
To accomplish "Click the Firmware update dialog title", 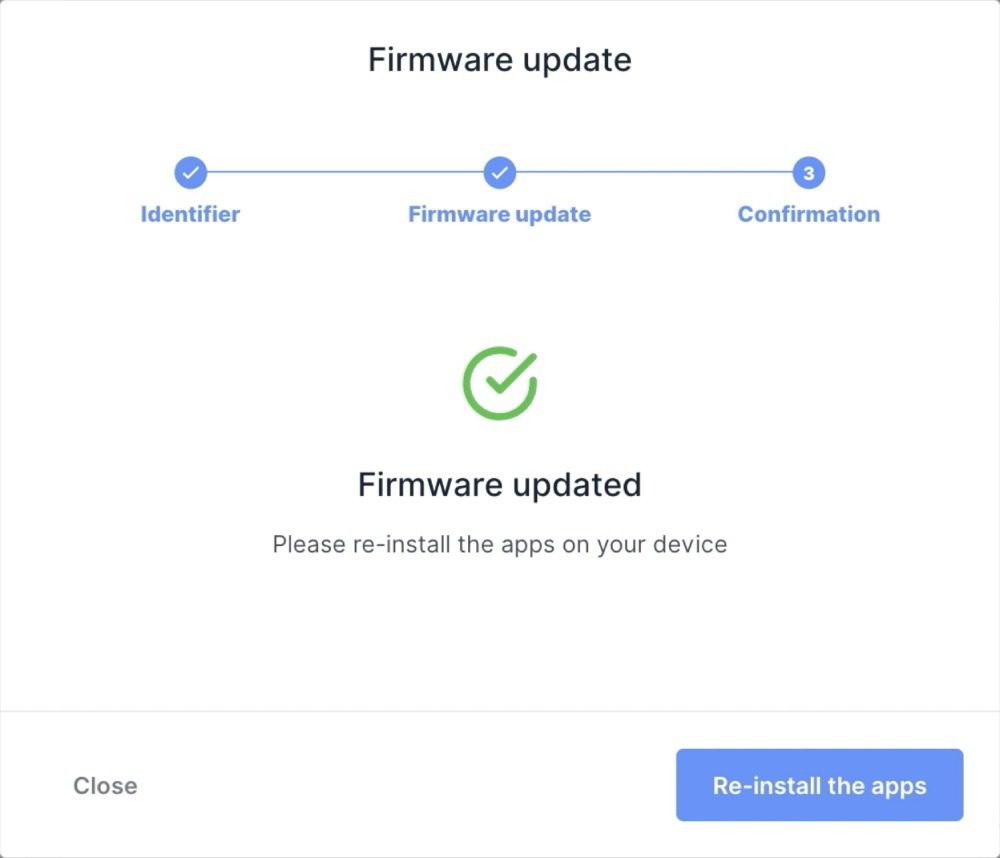I will pos(499,60).
